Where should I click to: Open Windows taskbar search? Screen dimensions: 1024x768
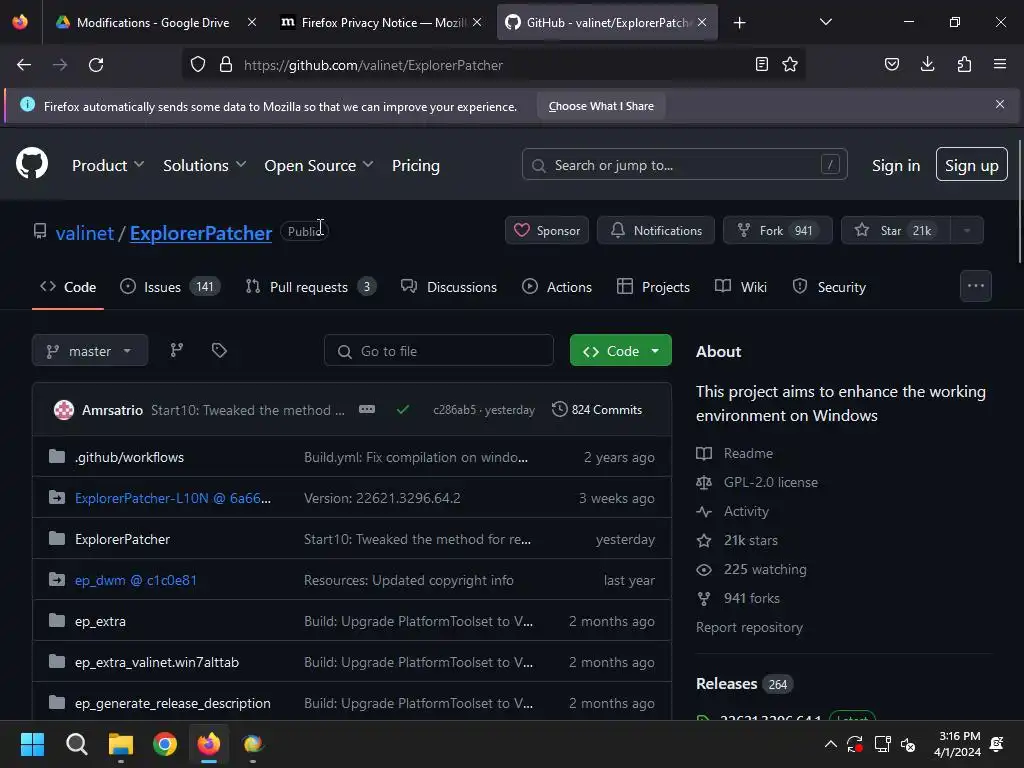(76, 744)
